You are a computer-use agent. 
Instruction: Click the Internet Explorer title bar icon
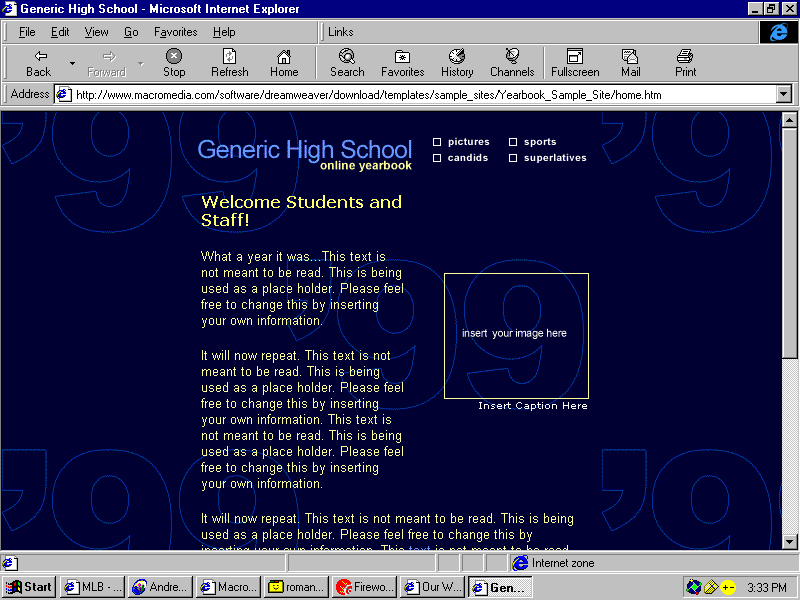[10, 9]
